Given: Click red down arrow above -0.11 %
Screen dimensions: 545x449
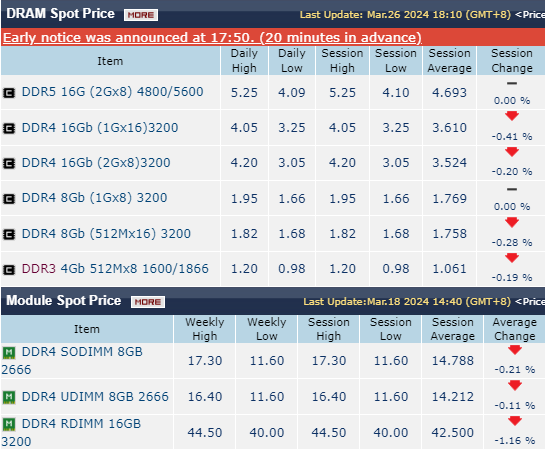Looking at the screenshot, I should point(514,385).
